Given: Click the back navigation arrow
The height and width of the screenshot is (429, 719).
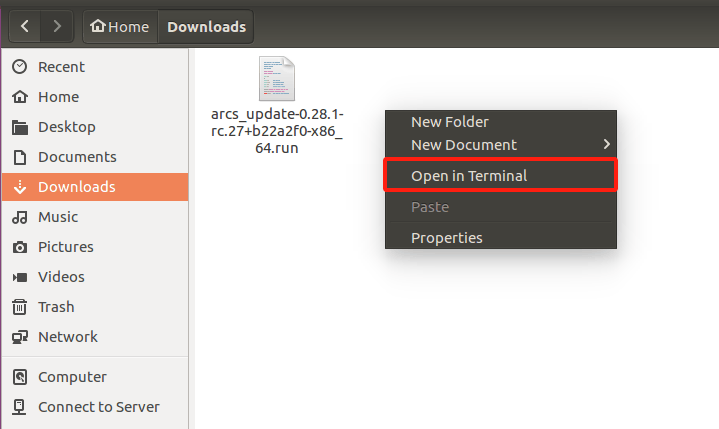Looking at the screenshot, I should click(x=25, y=27).
